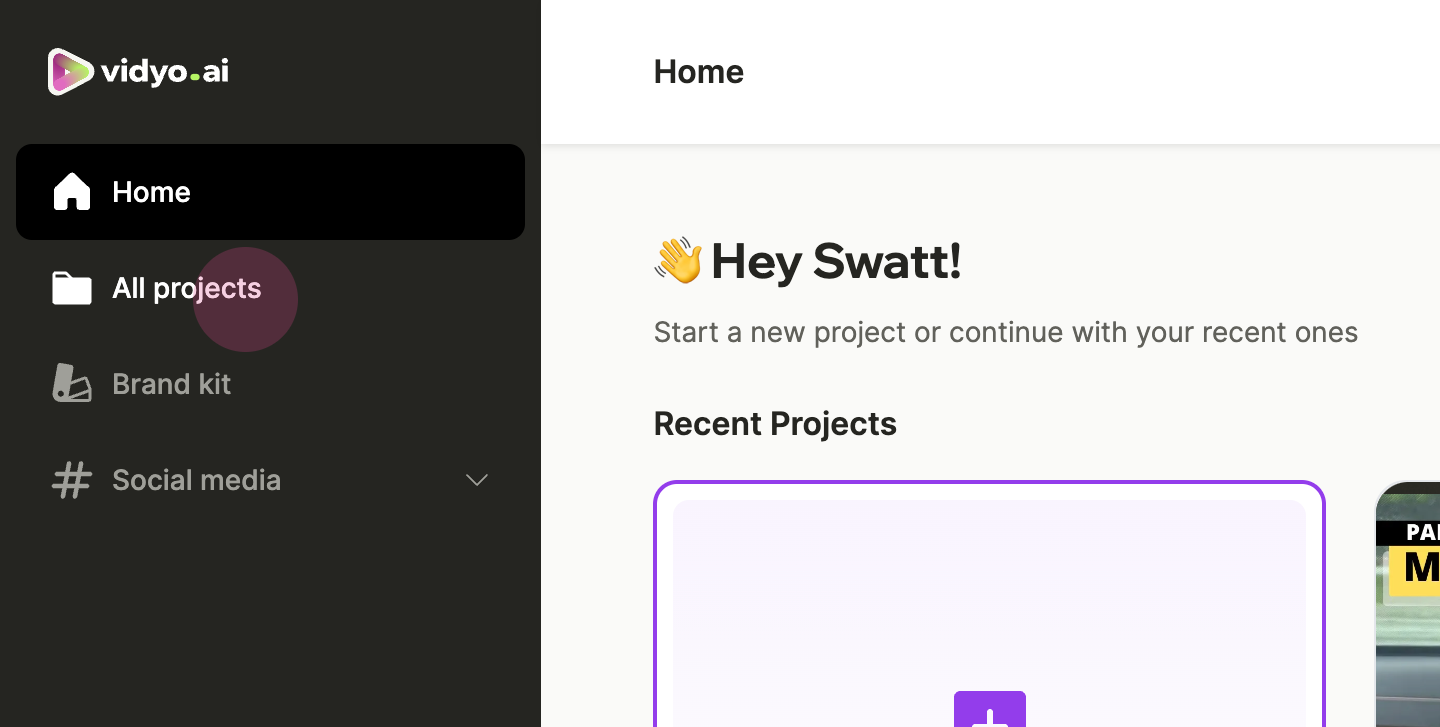Open the Brand kit sidebar entry
The width and height of the screenshot is (1440, 727).
270,384
